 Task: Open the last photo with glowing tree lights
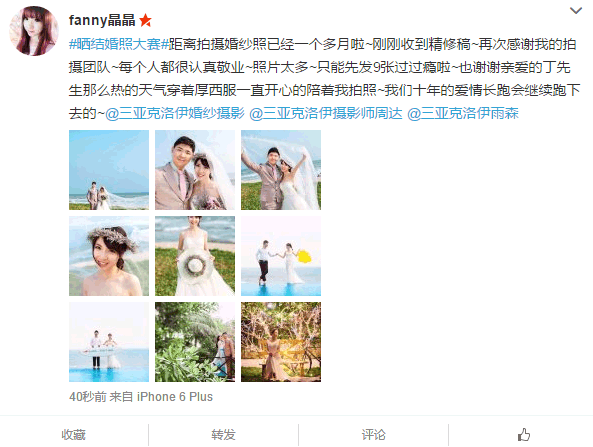pos(281,342)
